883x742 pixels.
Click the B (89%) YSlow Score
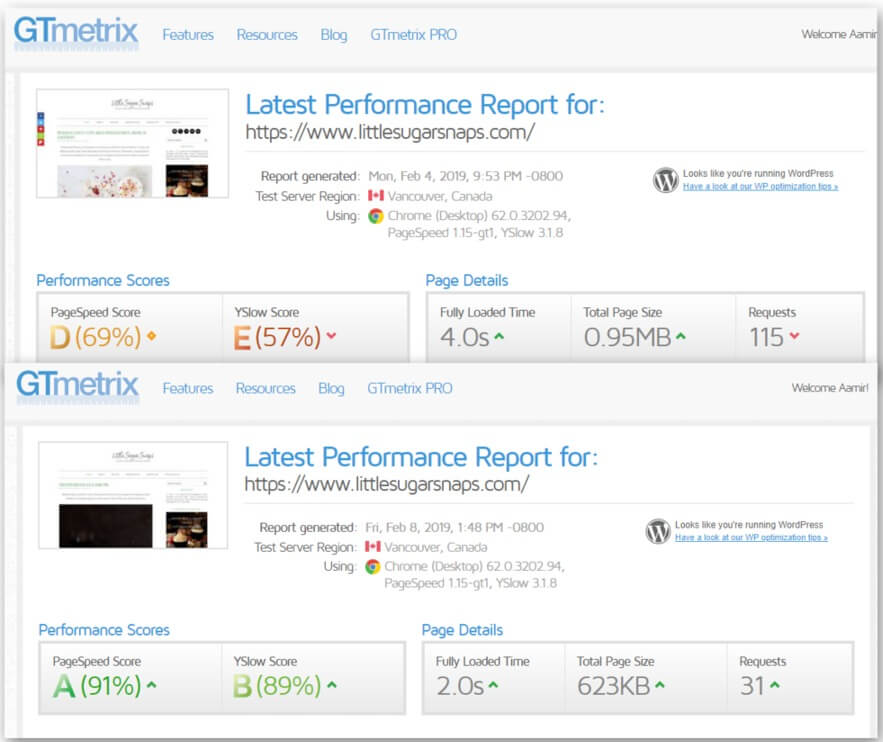(277, 686)
